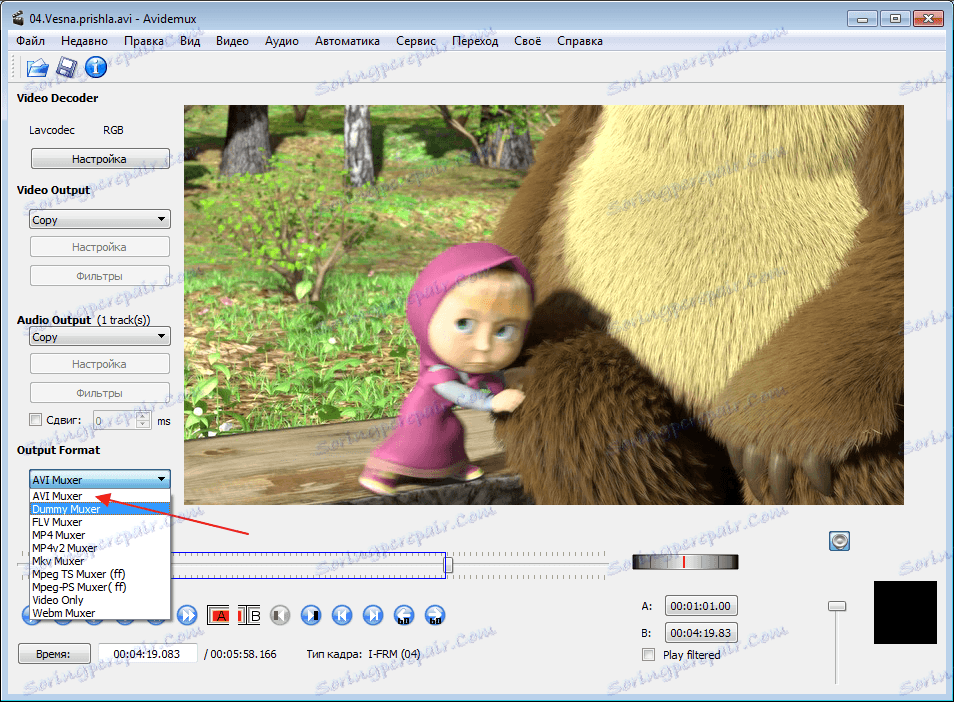Screen dimensions: 954x702
Task: Open the Переход menu
Action: pos(475,41)
